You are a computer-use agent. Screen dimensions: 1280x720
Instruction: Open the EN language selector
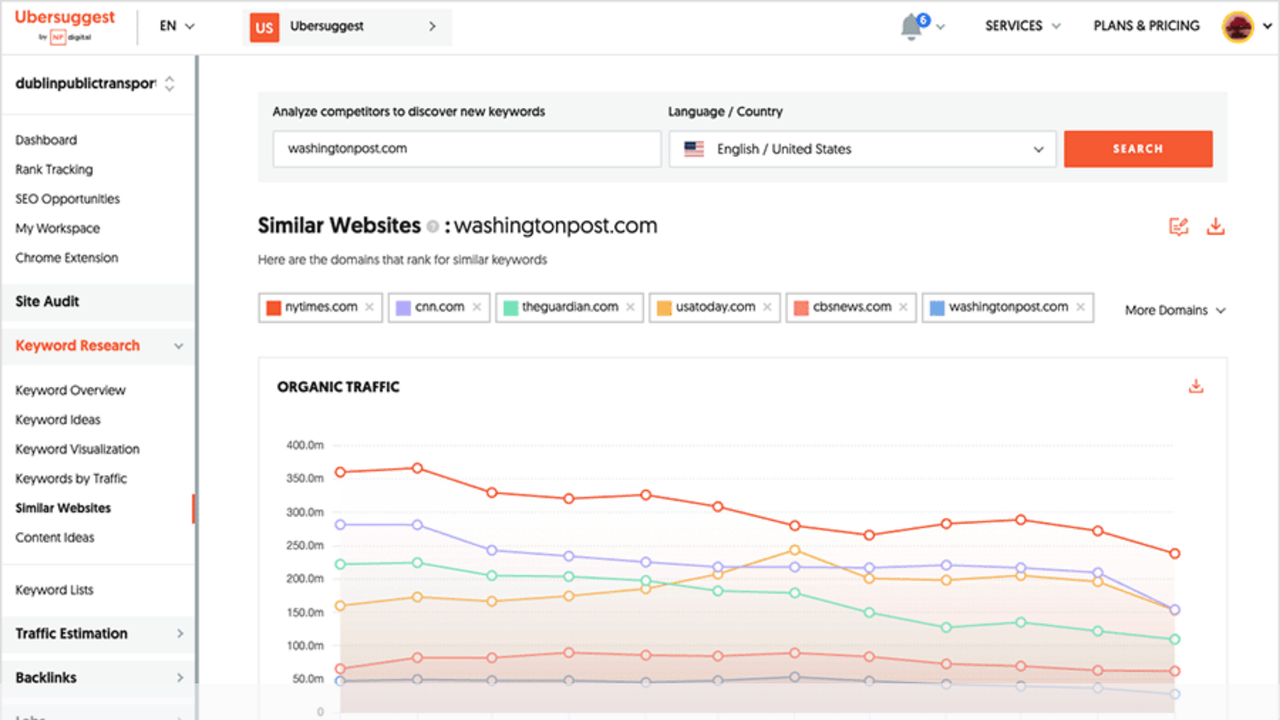pos(177,26)
